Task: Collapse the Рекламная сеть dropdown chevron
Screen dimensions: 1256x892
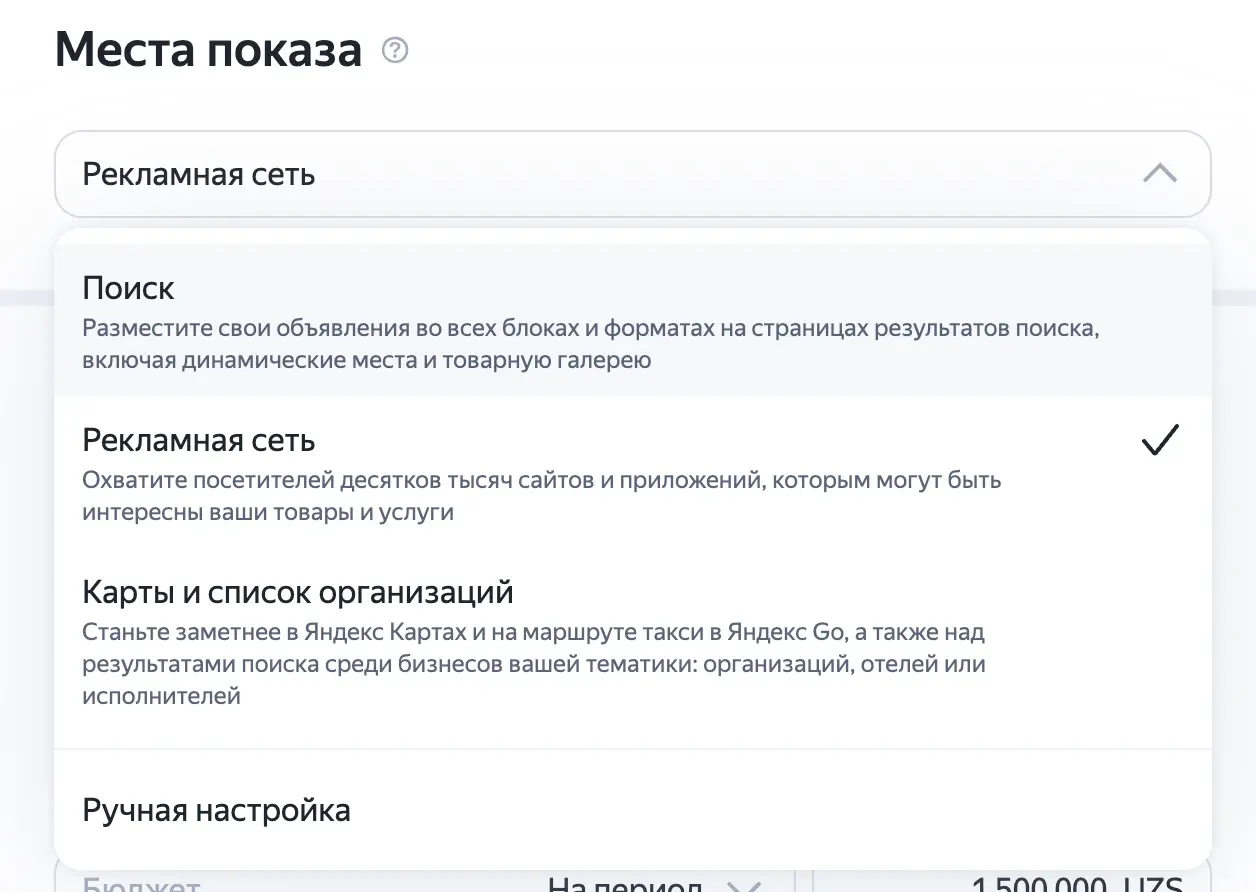Action: (1159, 174)
